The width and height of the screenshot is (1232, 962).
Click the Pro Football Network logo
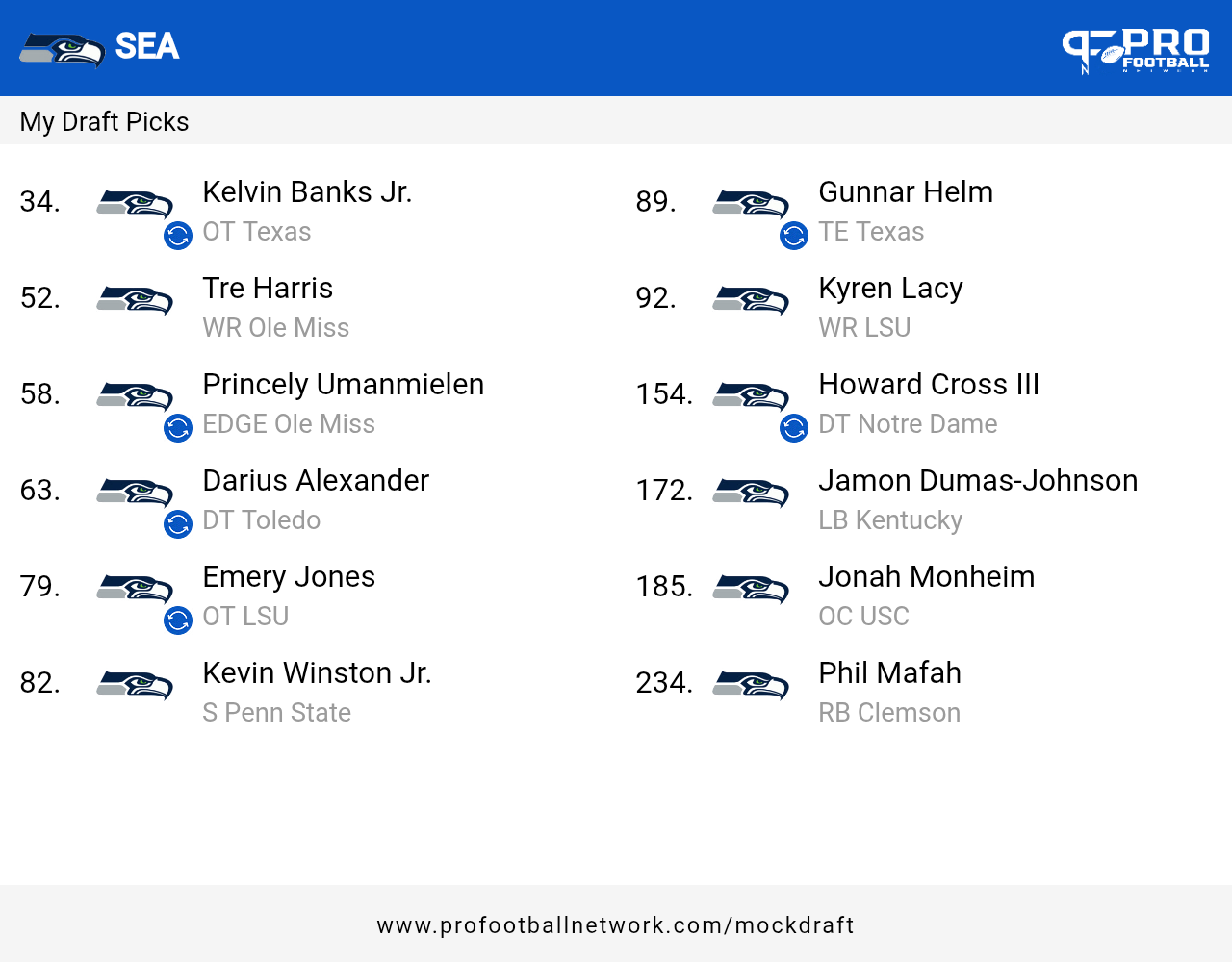click(x=1136, y=49)
